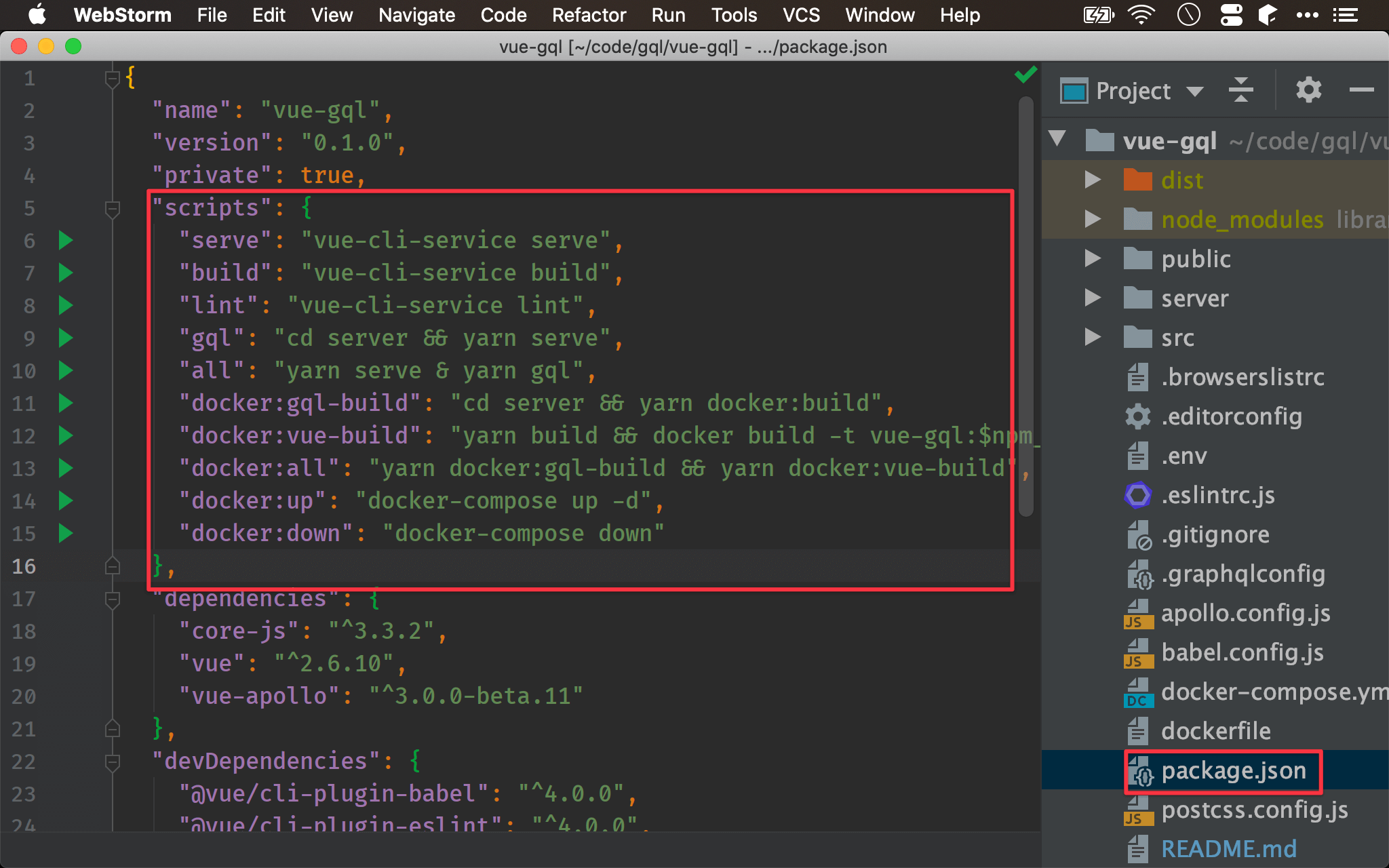Collapse the vue-gql root folder
This screenshot has height=868, width=1389.
point(1057,139)
